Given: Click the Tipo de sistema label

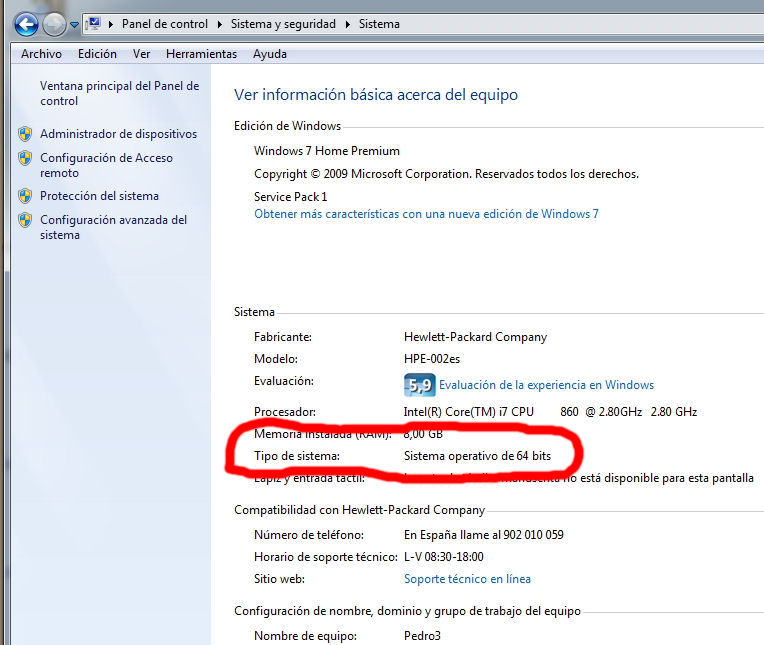Looking at the screenshot, I should 297,456.
